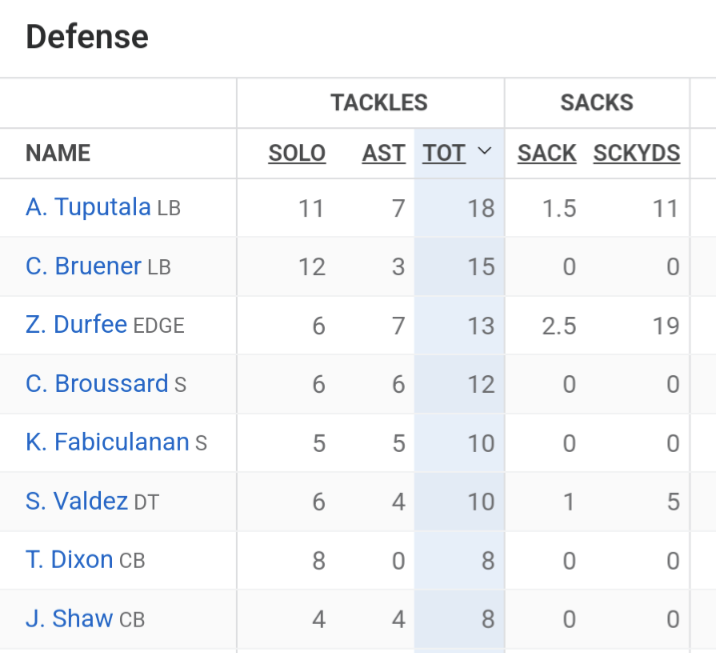Sort by AST column header
The width and height of the screenshot is (716, 653).
click(x=383, y=153)
